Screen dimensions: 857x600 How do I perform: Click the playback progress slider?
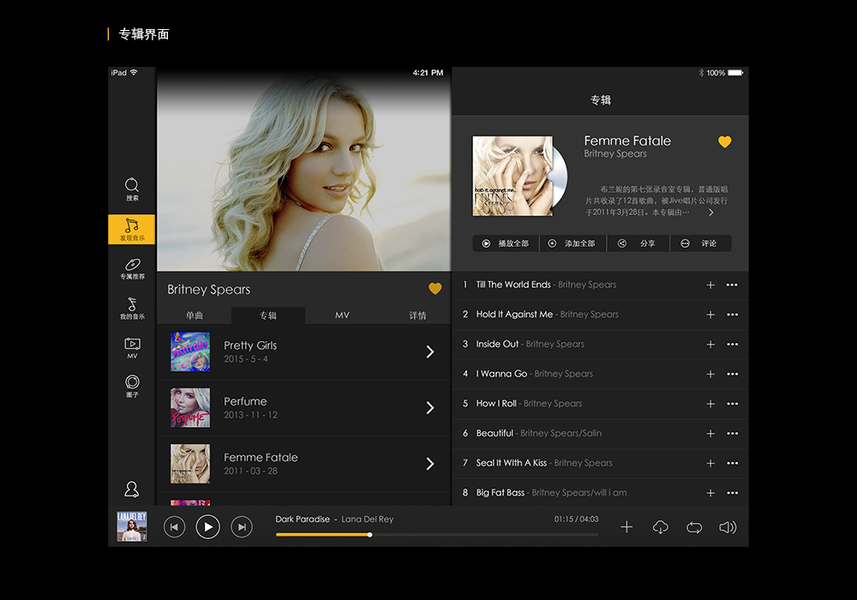(x=437, y=535)
